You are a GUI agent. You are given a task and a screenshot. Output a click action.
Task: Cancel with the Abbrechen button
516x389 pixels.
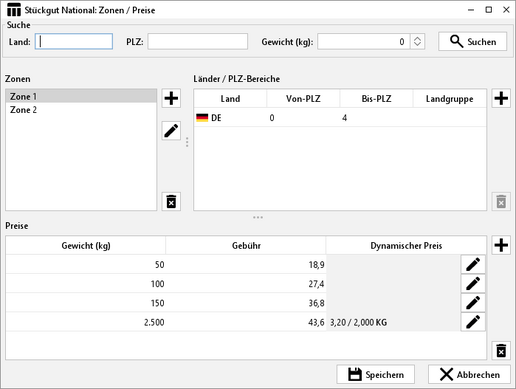coord(469,374)
